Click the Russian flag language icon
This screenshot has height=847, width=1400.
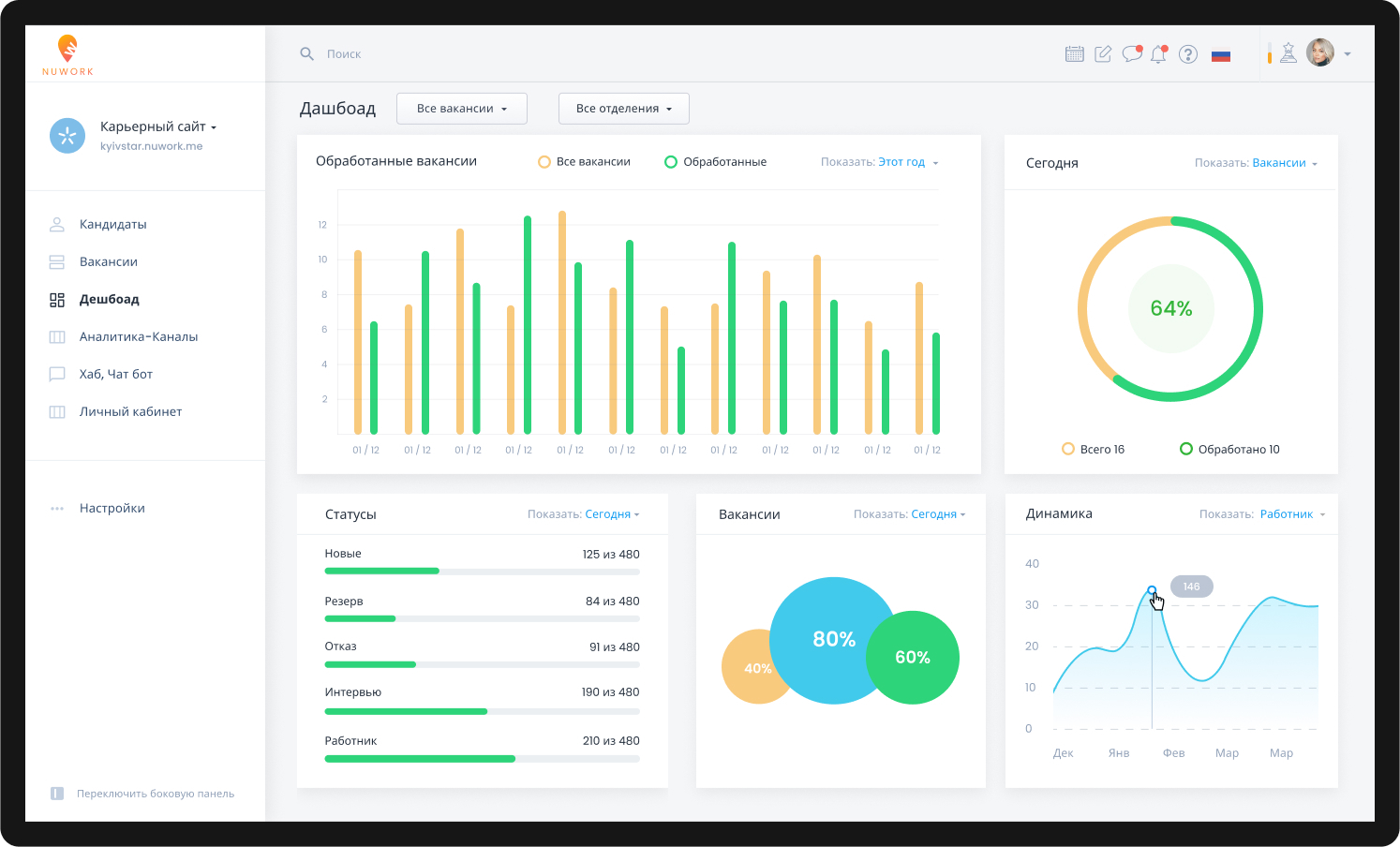(x=1220, y=55)
